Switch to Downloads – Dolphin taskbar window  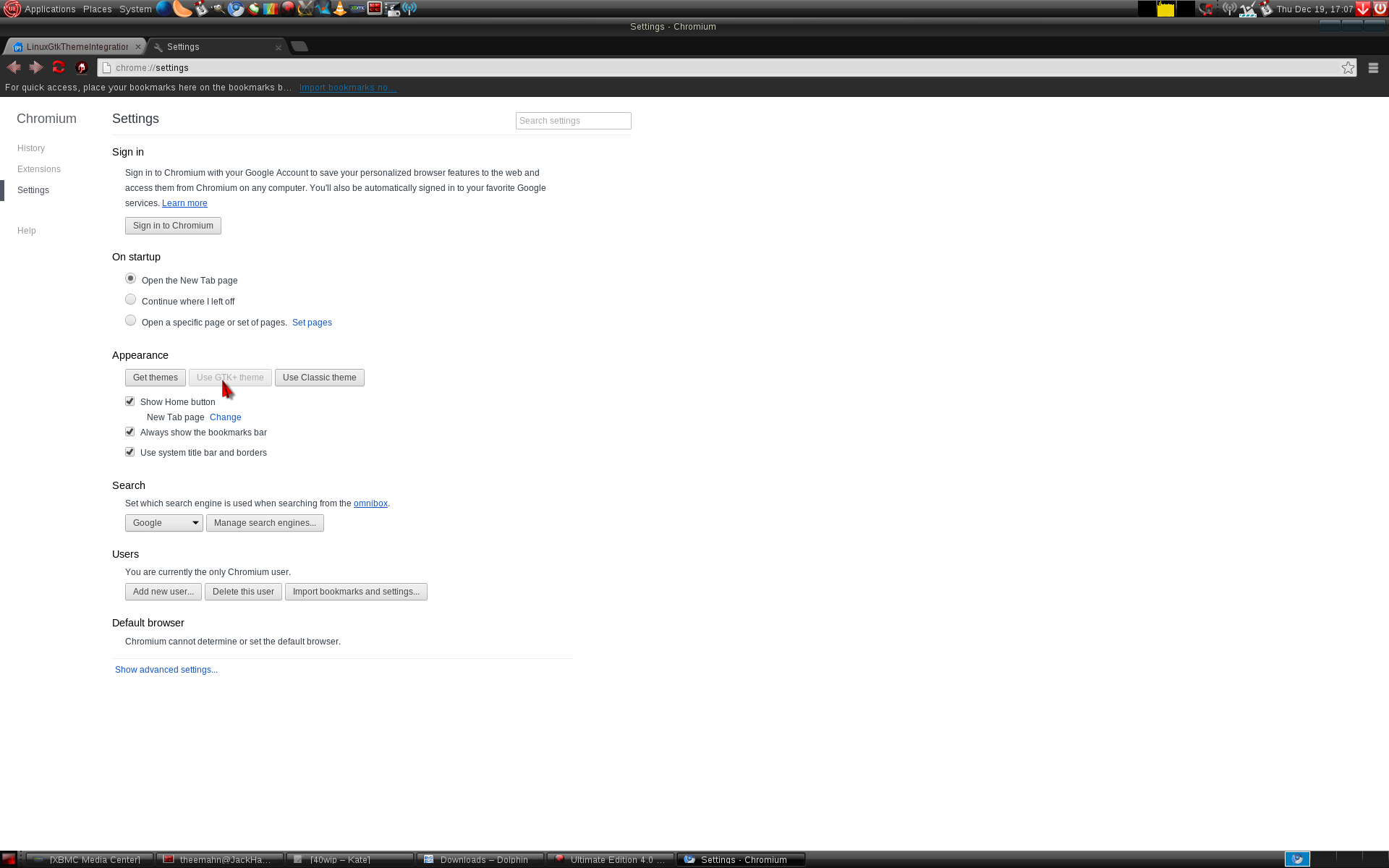[480, 859]
